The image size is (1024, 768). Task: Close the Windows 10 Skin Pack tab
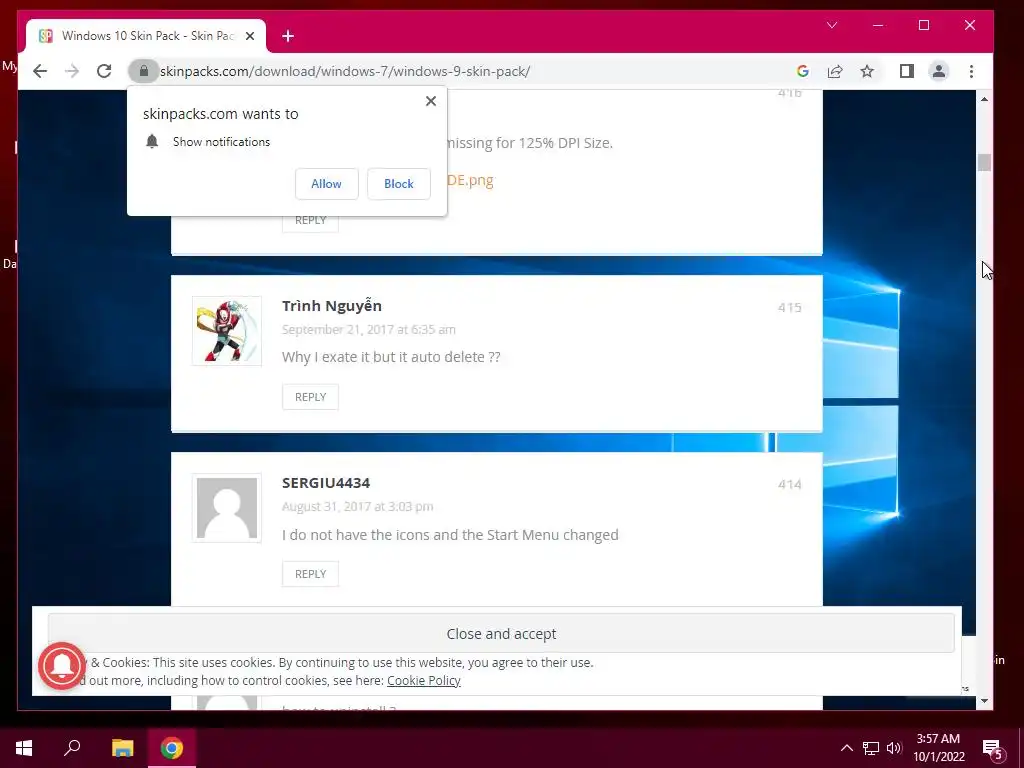click(249, 36)
